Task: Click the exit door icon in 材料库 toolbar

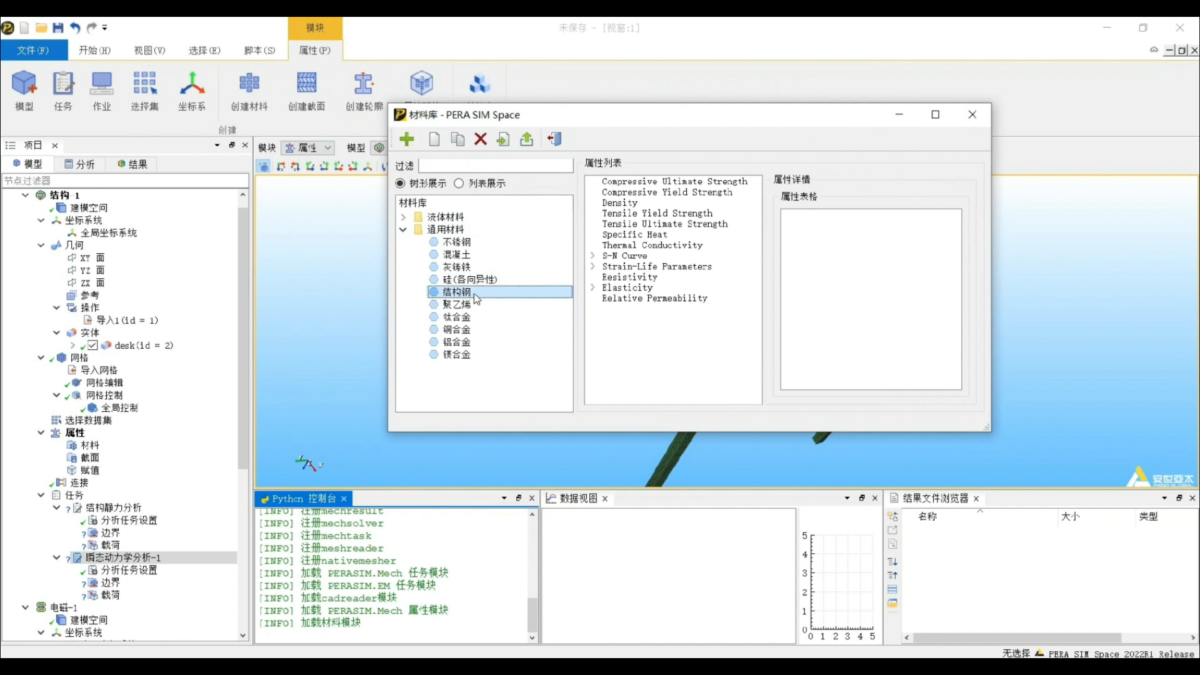Action: (x=555, y=139)
